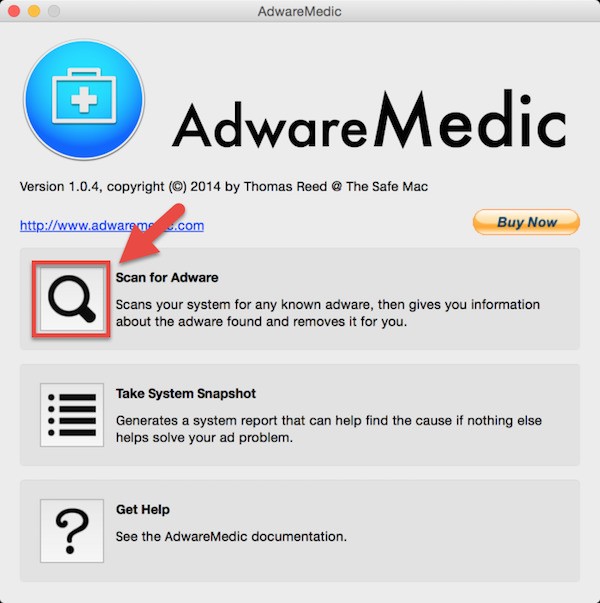Open help via the question mark icon

72,531
